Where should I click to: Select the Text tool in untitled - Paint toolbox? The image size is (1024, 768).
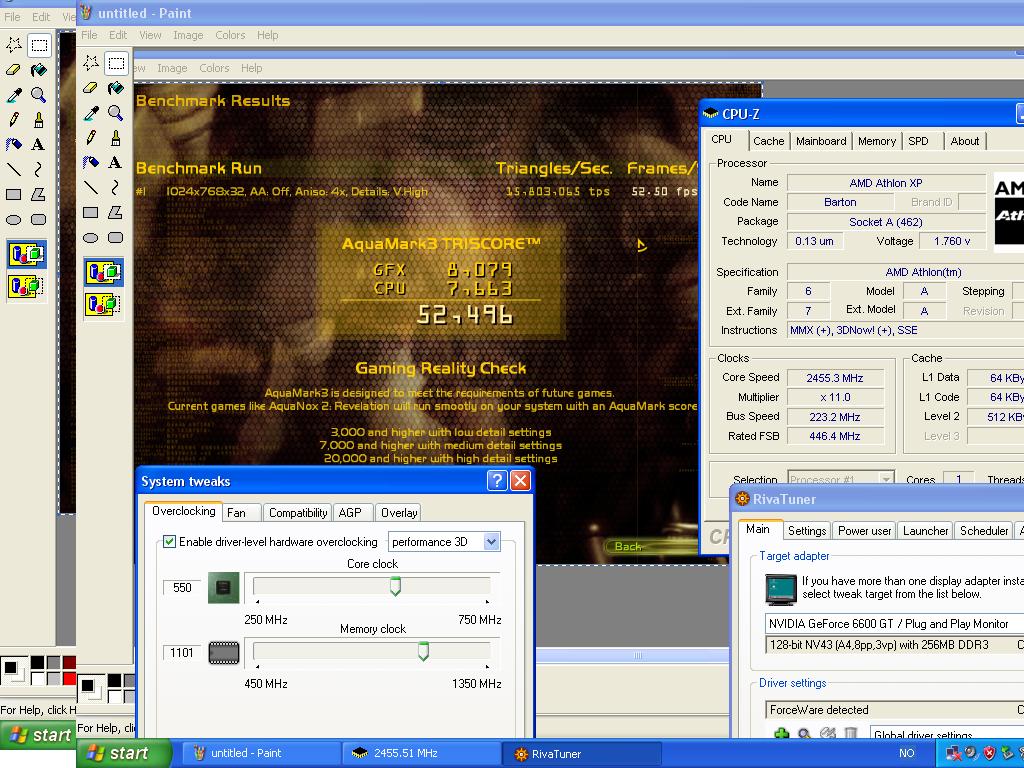pyautogui.click(x=116, y=163)
